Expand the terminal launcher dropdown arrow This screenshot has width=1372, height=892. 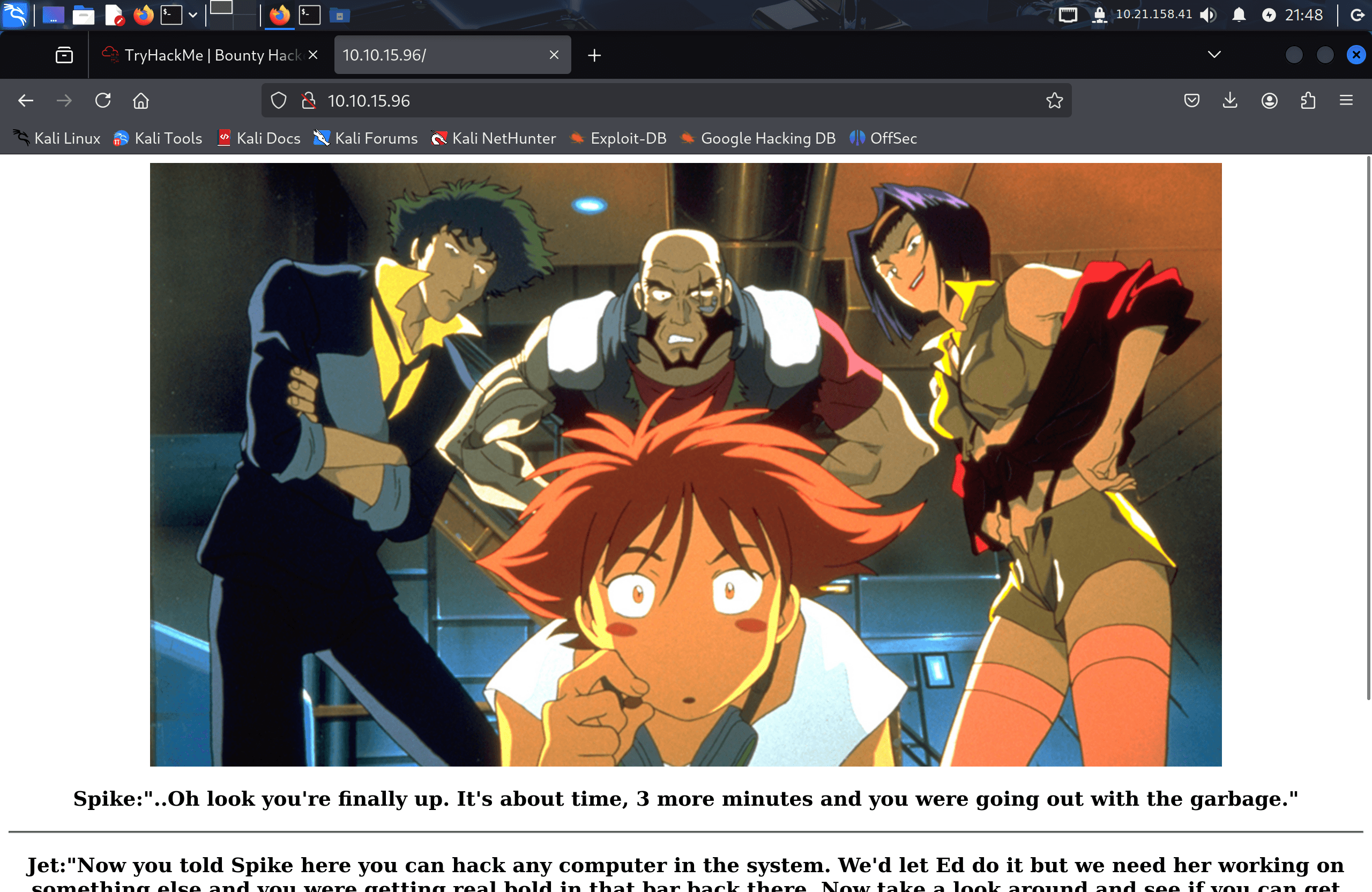[193, 15]
